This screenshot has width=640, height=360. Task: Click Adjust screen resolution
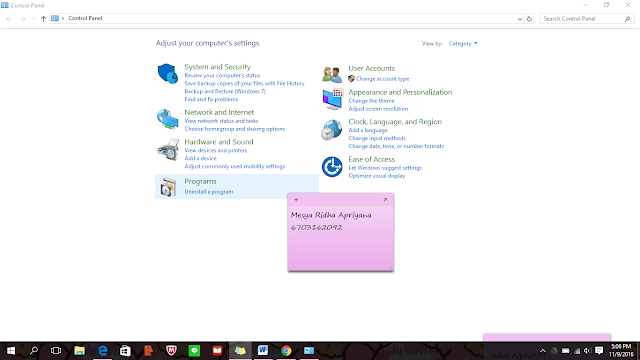[x=378, y=109]
